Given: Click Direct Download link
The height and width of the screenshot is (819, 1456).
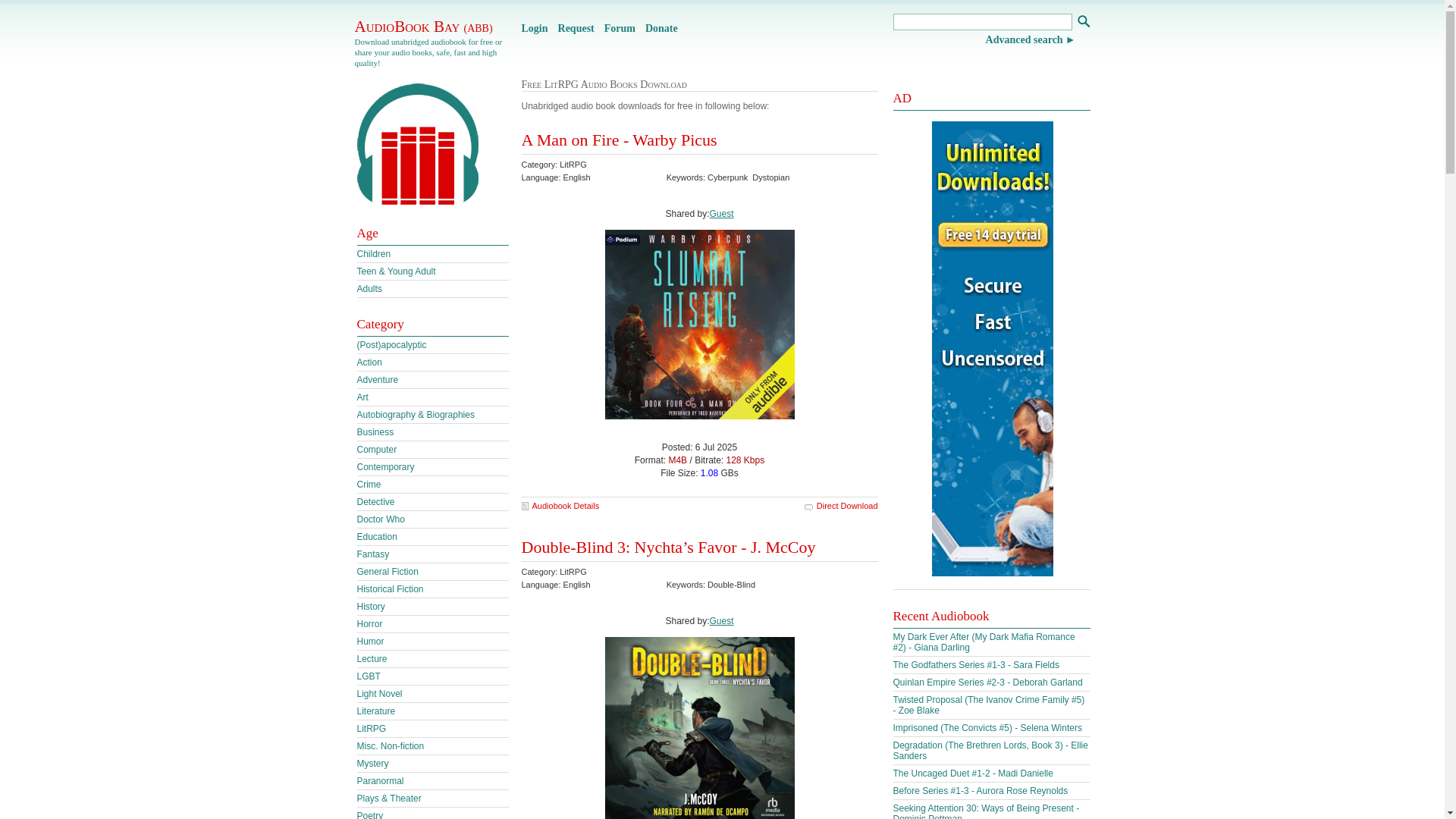Looking at the screenshot, I should (x=846, y=506).
